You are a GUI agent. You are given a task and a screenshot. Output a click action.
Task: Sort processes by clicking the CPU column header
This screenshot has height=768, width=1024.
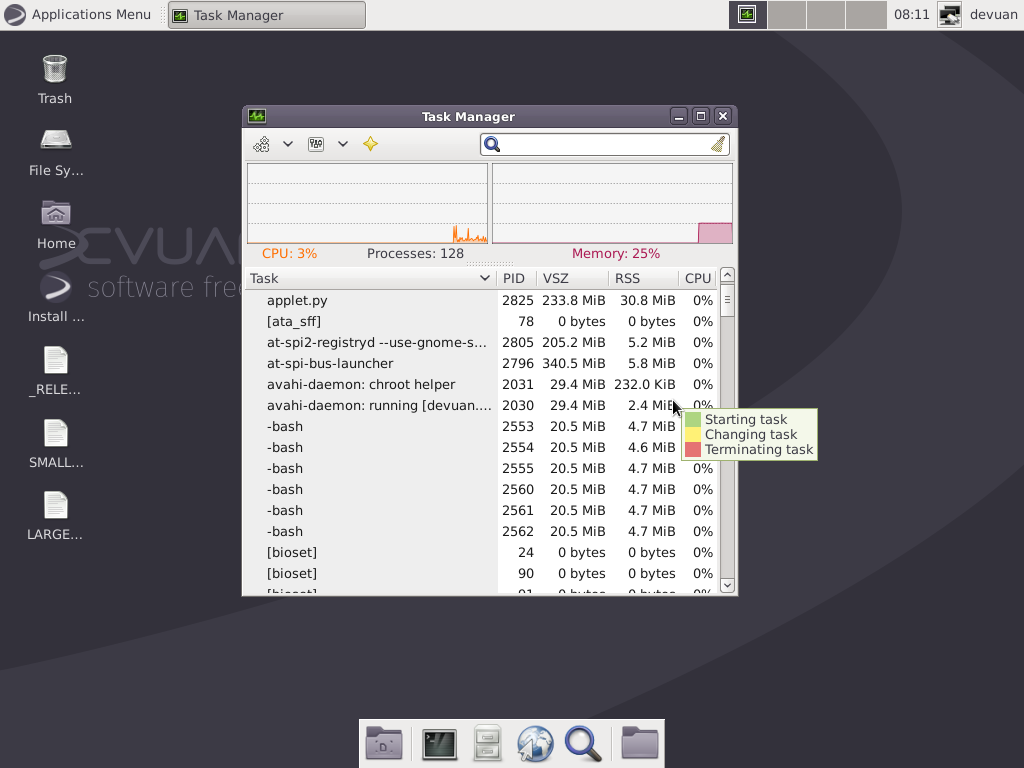click(697, 278)
